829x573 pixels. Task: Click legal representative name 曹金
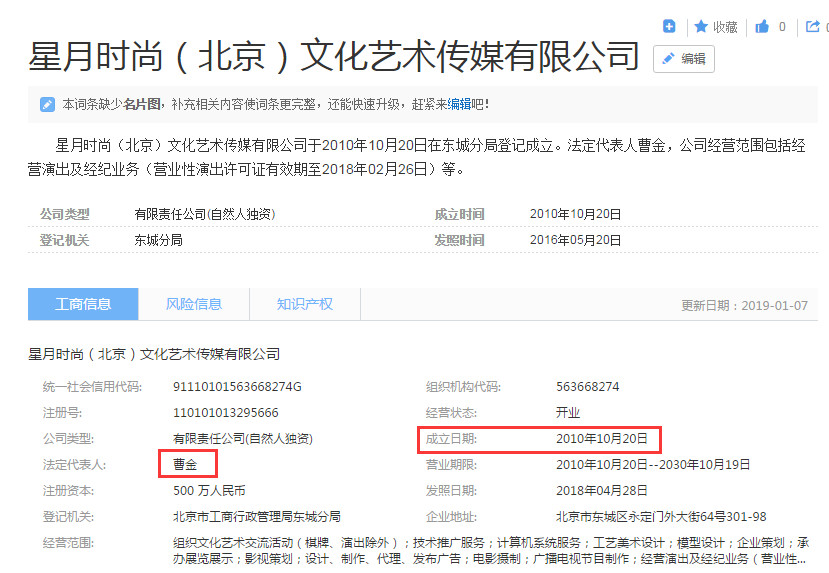(x=185, y=465)
